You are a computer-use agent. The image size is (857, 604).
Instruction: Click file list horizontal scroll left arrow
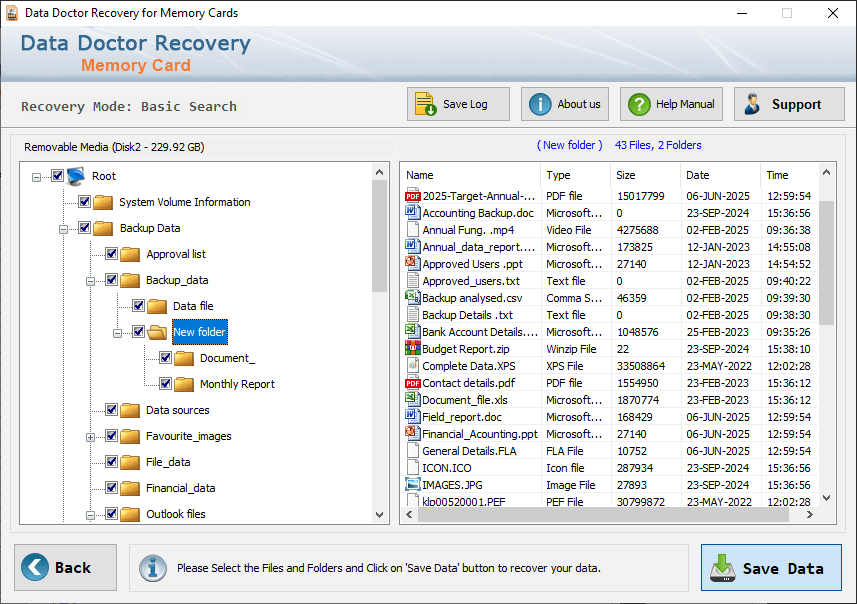point(409,514)
